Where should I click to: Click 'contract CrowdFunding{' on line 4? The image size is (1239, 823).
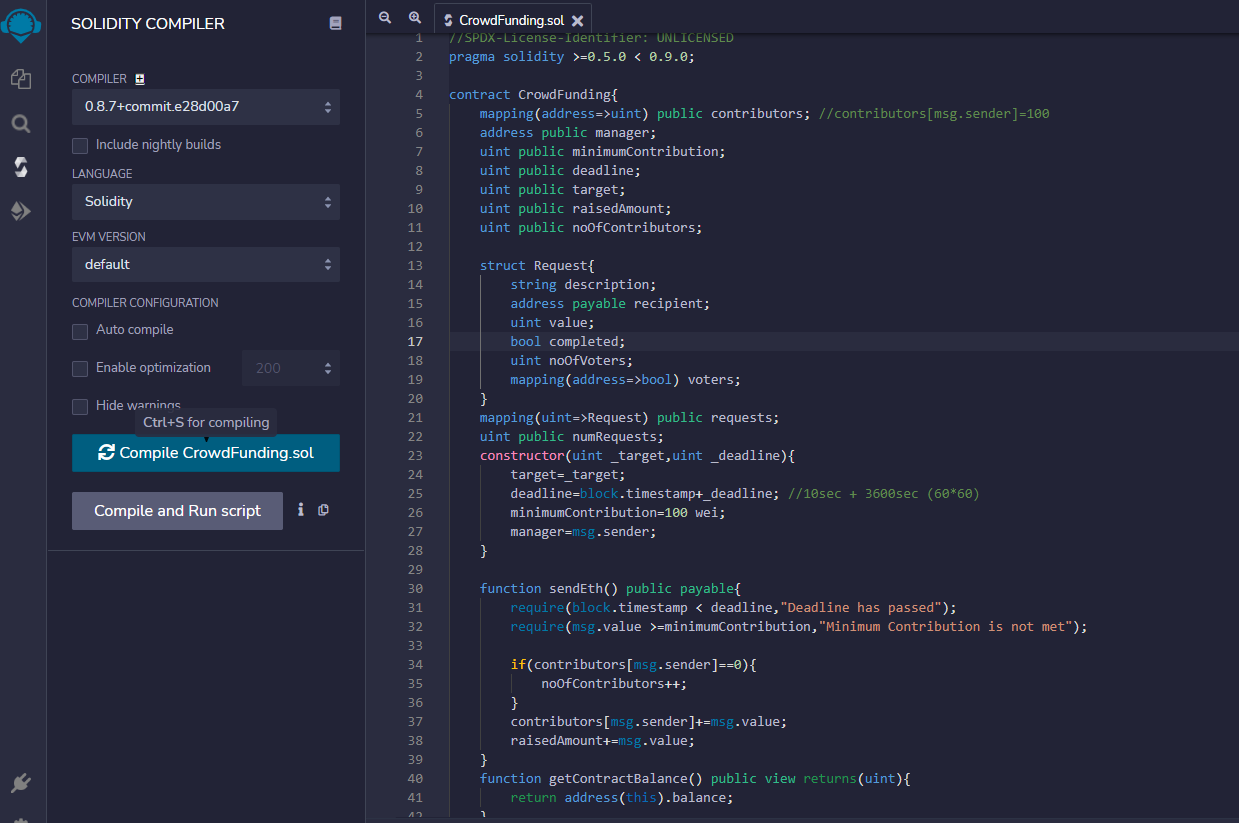[534, 95]
